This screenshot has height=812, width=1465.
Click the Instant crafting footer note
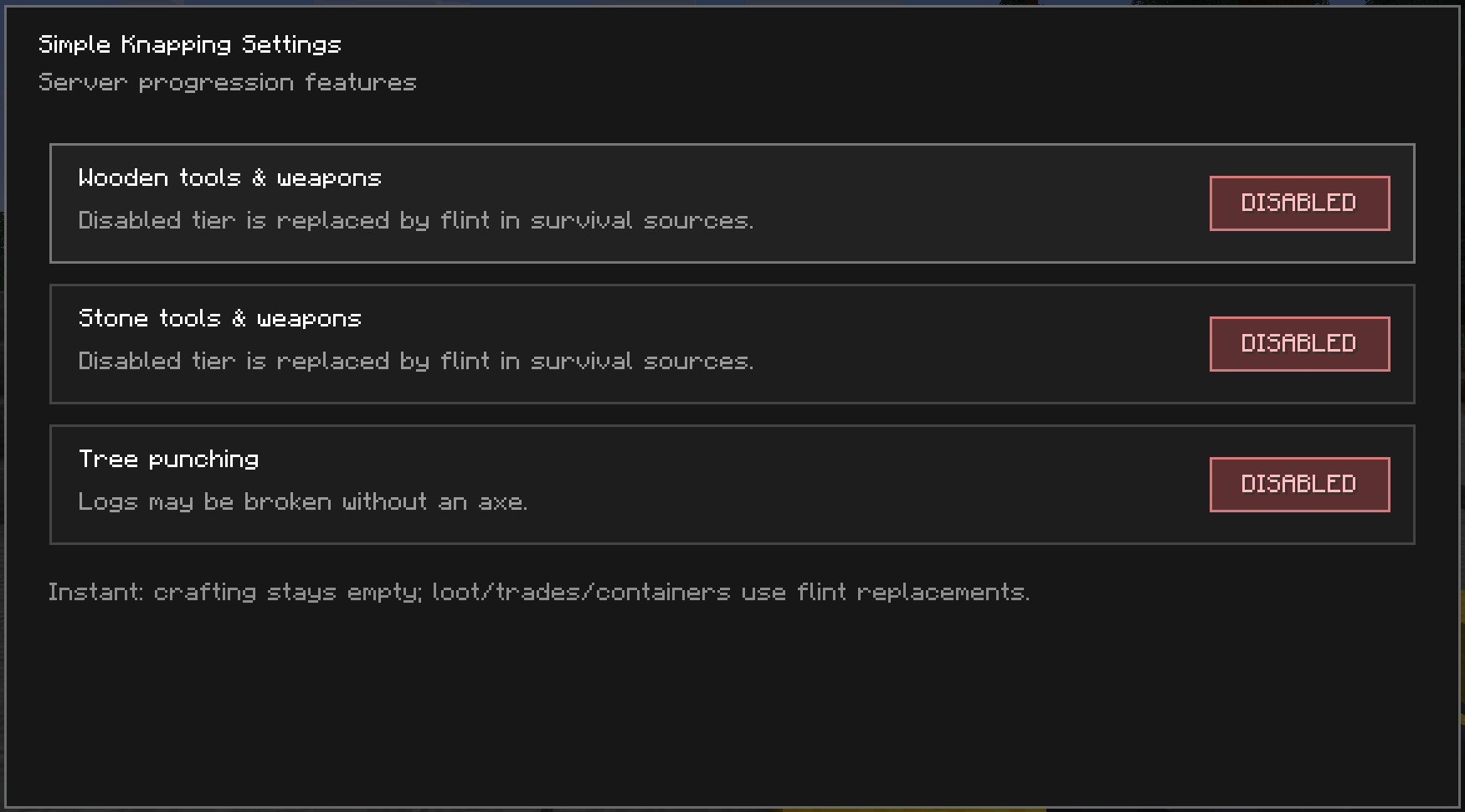click(x=539, y=593)
